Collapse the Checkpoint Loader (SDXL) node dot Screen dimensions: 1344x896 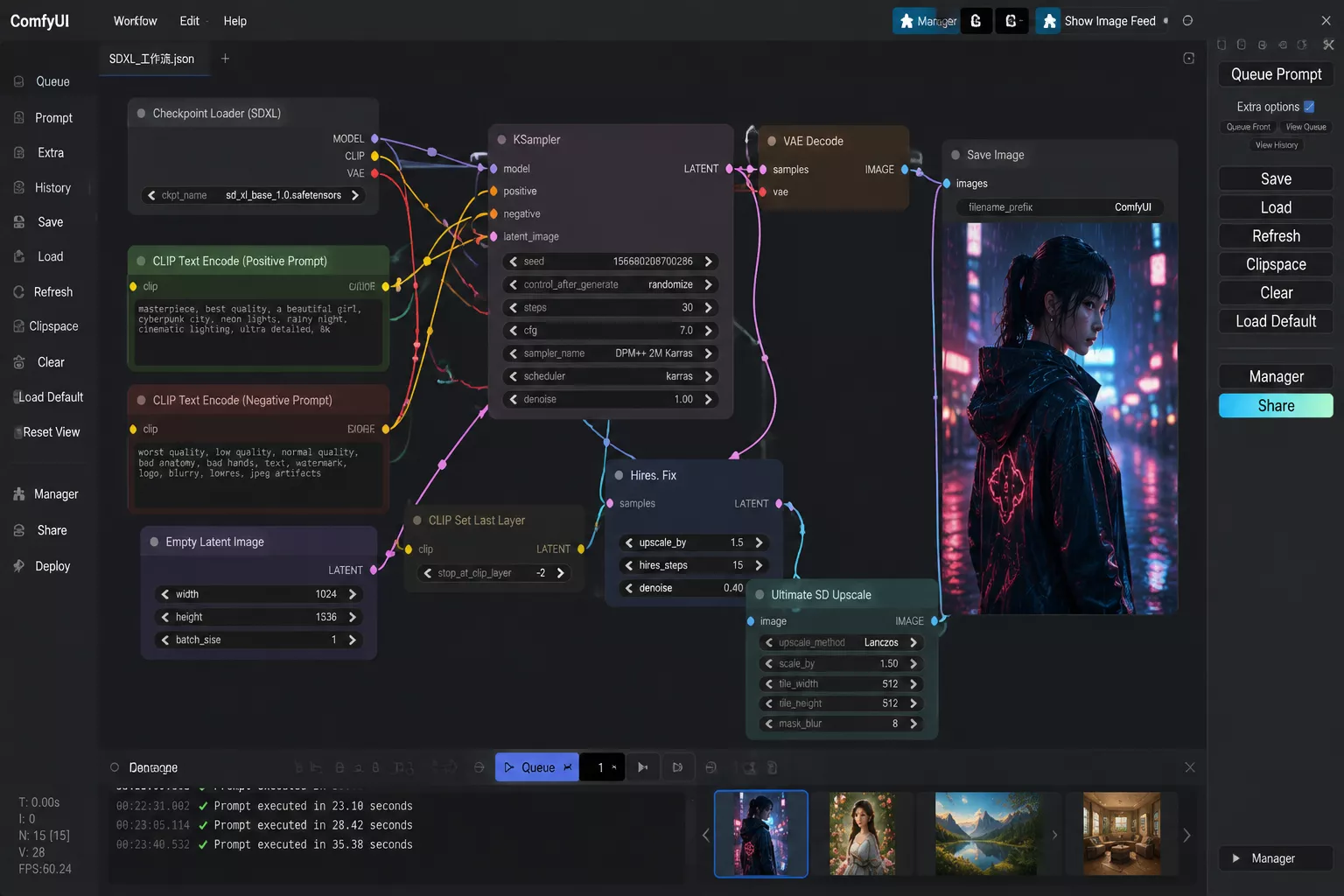point(141,114)
